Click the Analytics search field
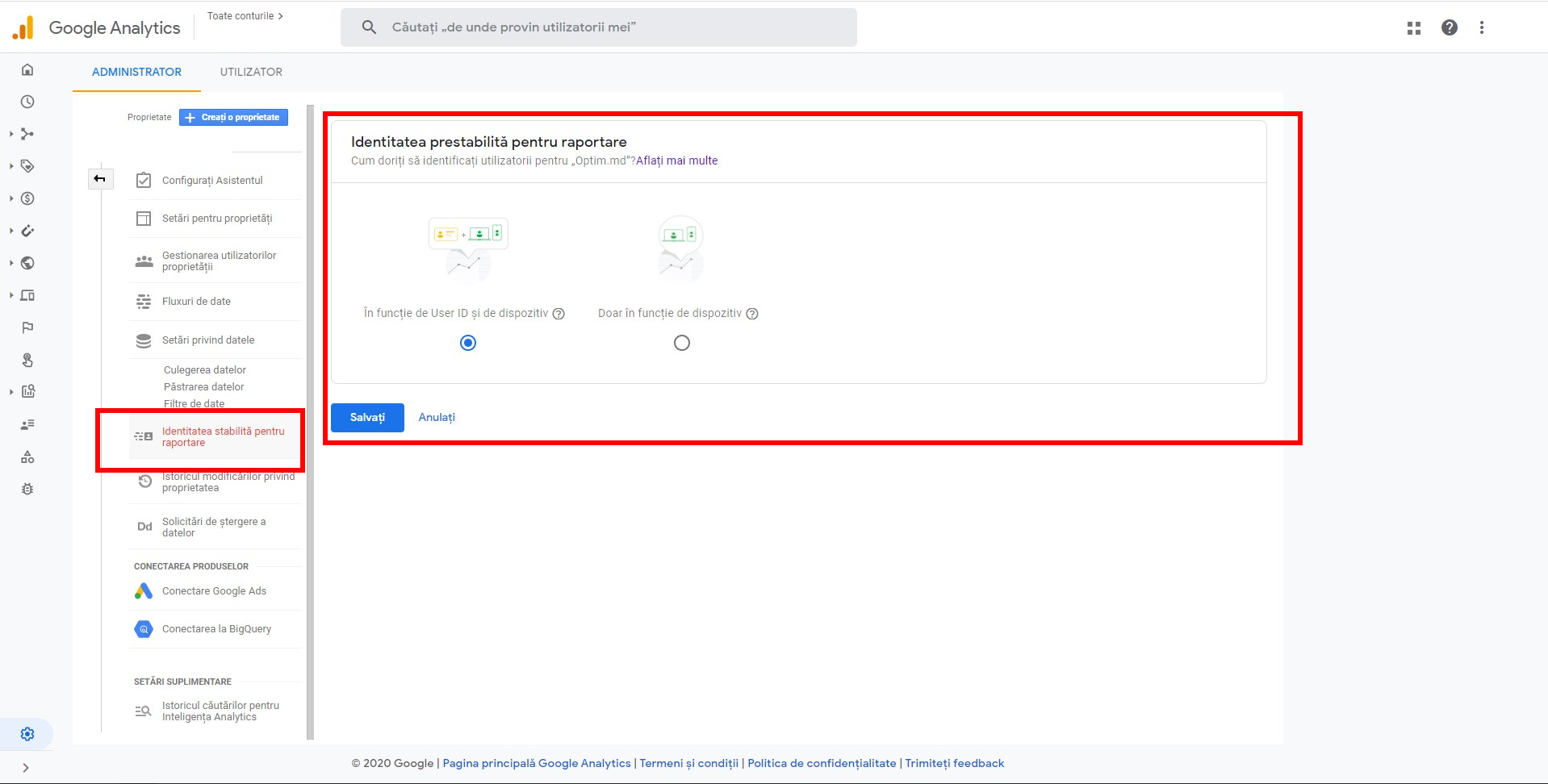The width and height of the screenshot is (1548, 784). 598,27
